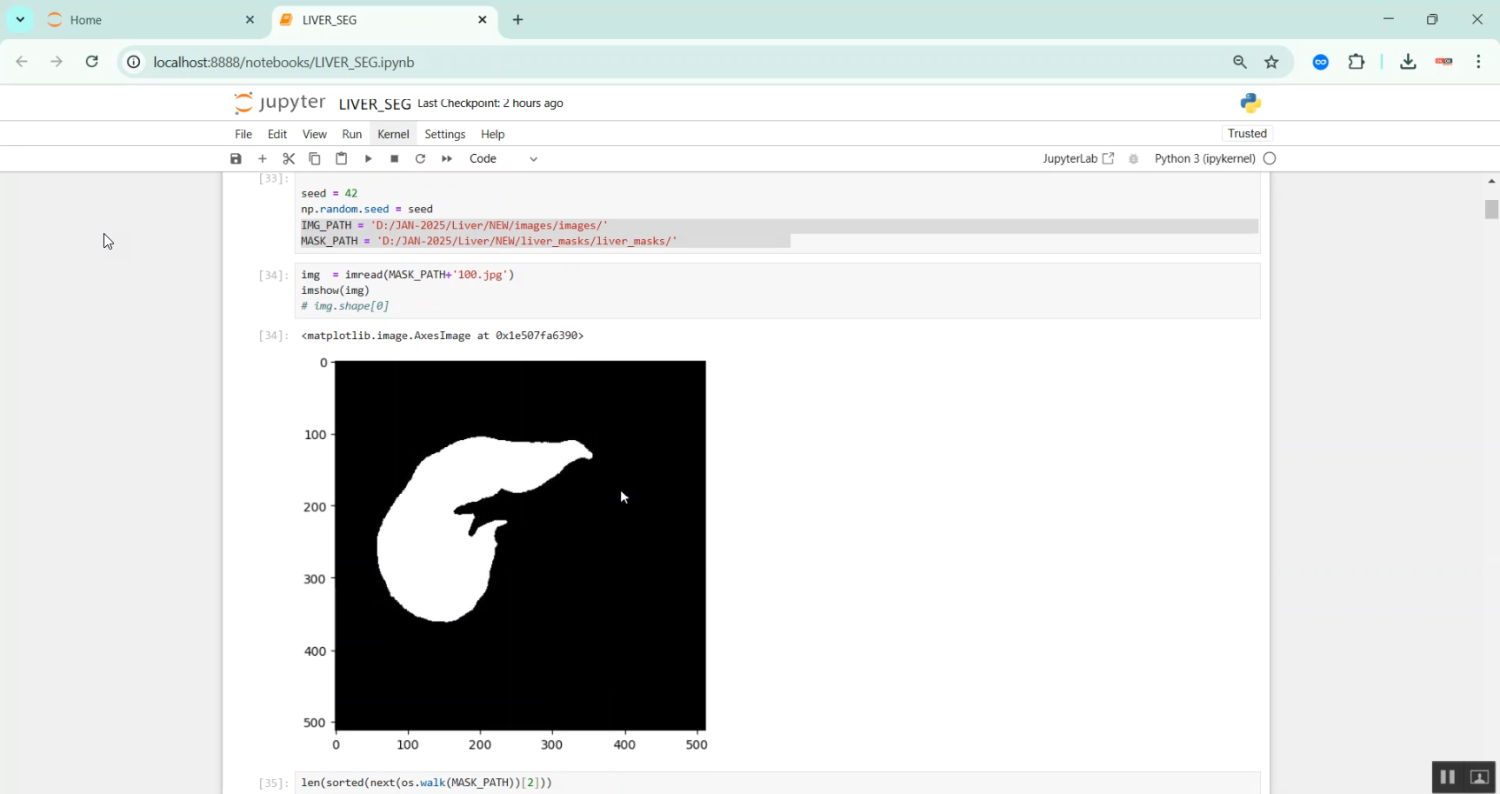
Task: Expand the browser tab search dropdown
Action: 20,20
